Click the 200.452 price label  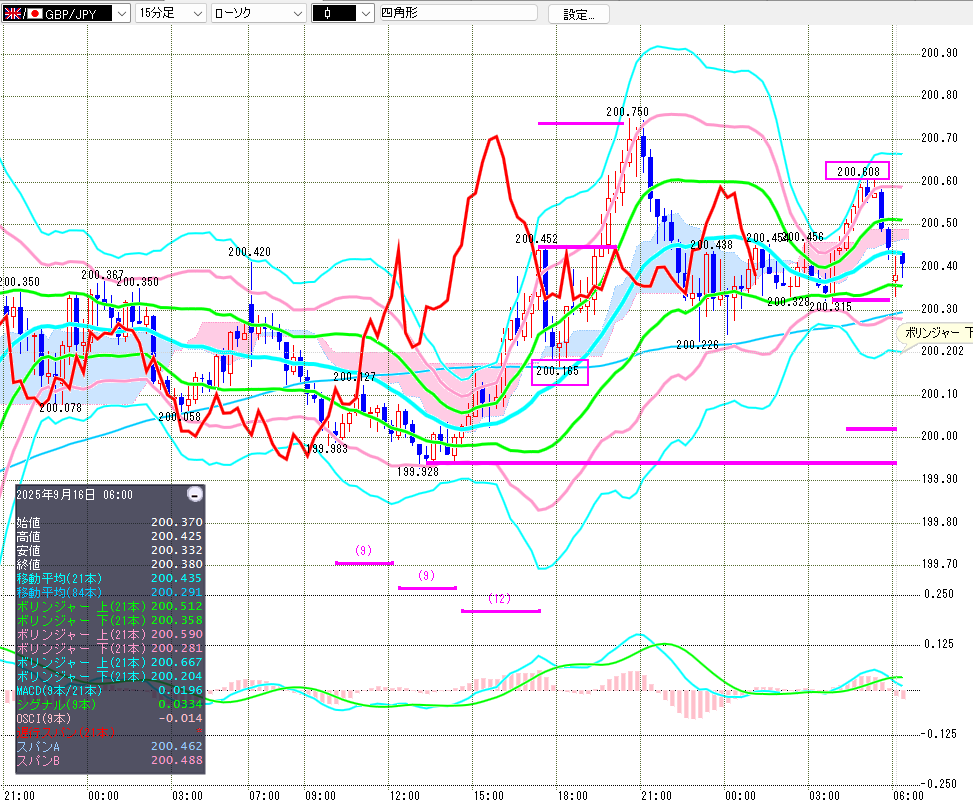tap(536, 239)
